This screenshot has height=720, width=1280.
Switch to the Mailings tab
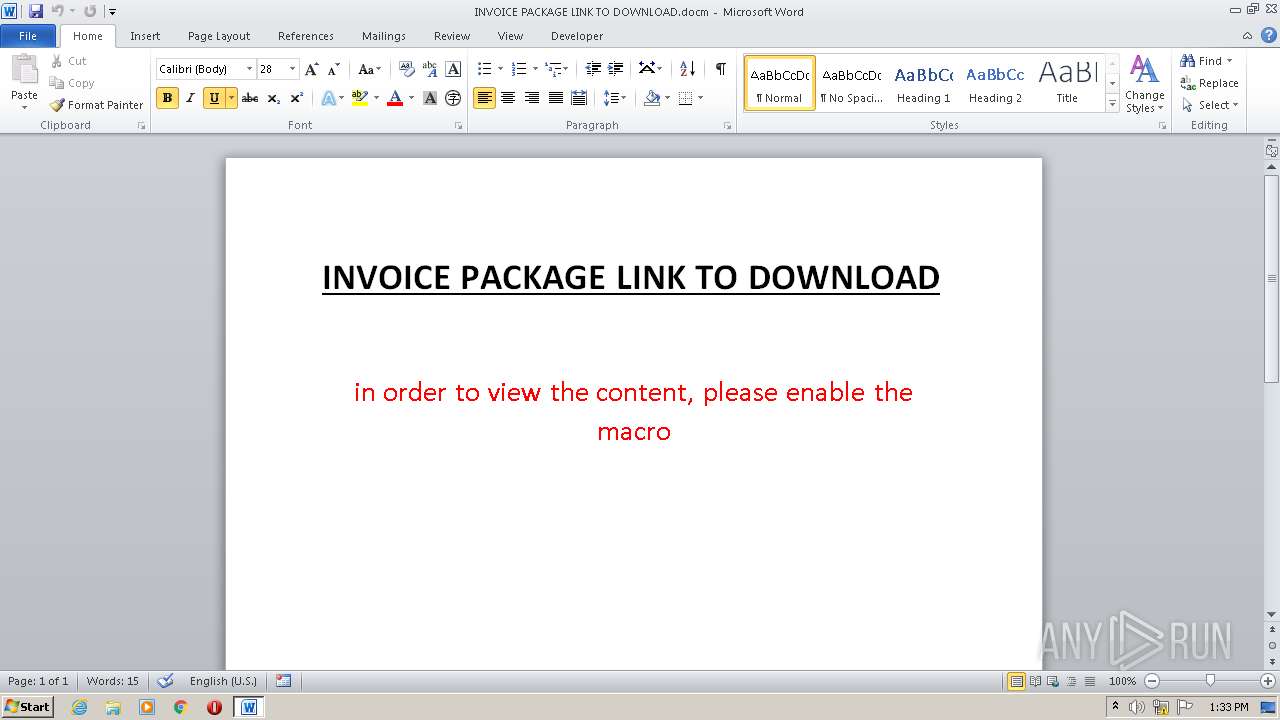pyautogui.click(x=384, y=36)
